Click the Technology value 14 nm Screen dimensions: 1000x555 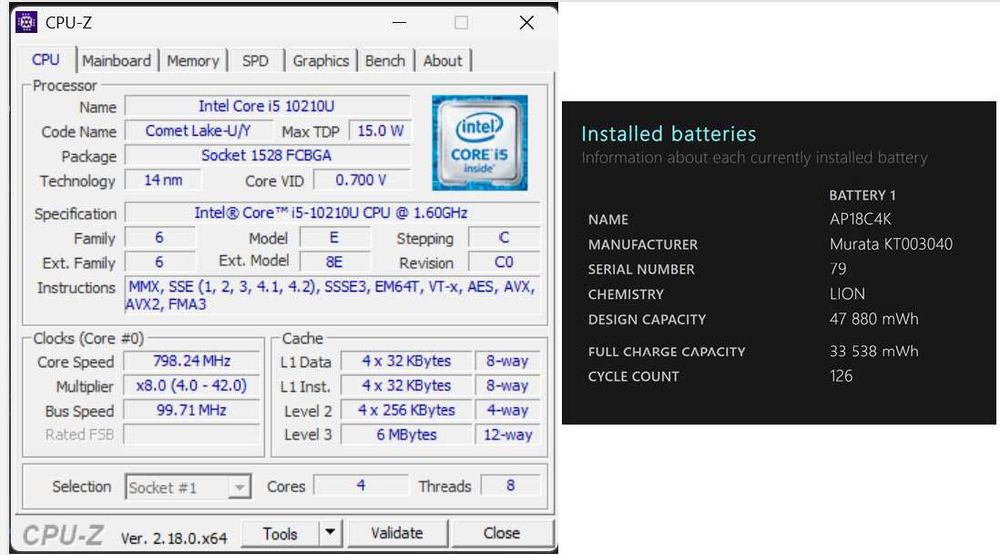[x=163, y=181]
